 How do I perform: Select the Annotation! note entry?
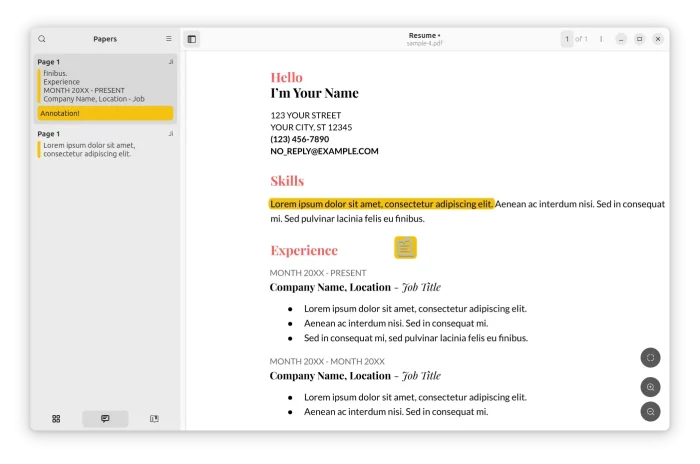(x=105, y=113)
